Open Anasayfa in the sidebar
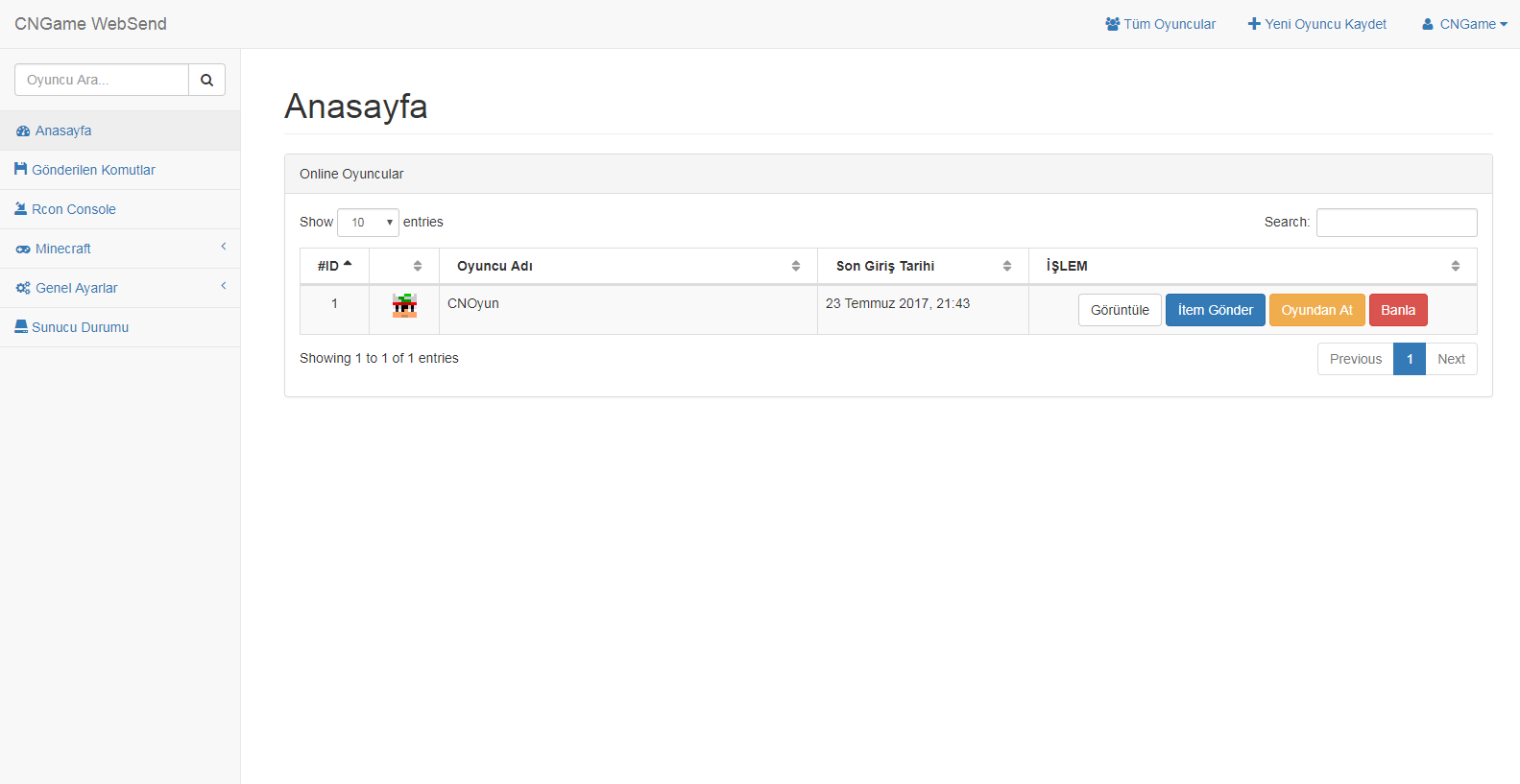1520x784 pixels. pyautogui.click(x=120, y=131)
